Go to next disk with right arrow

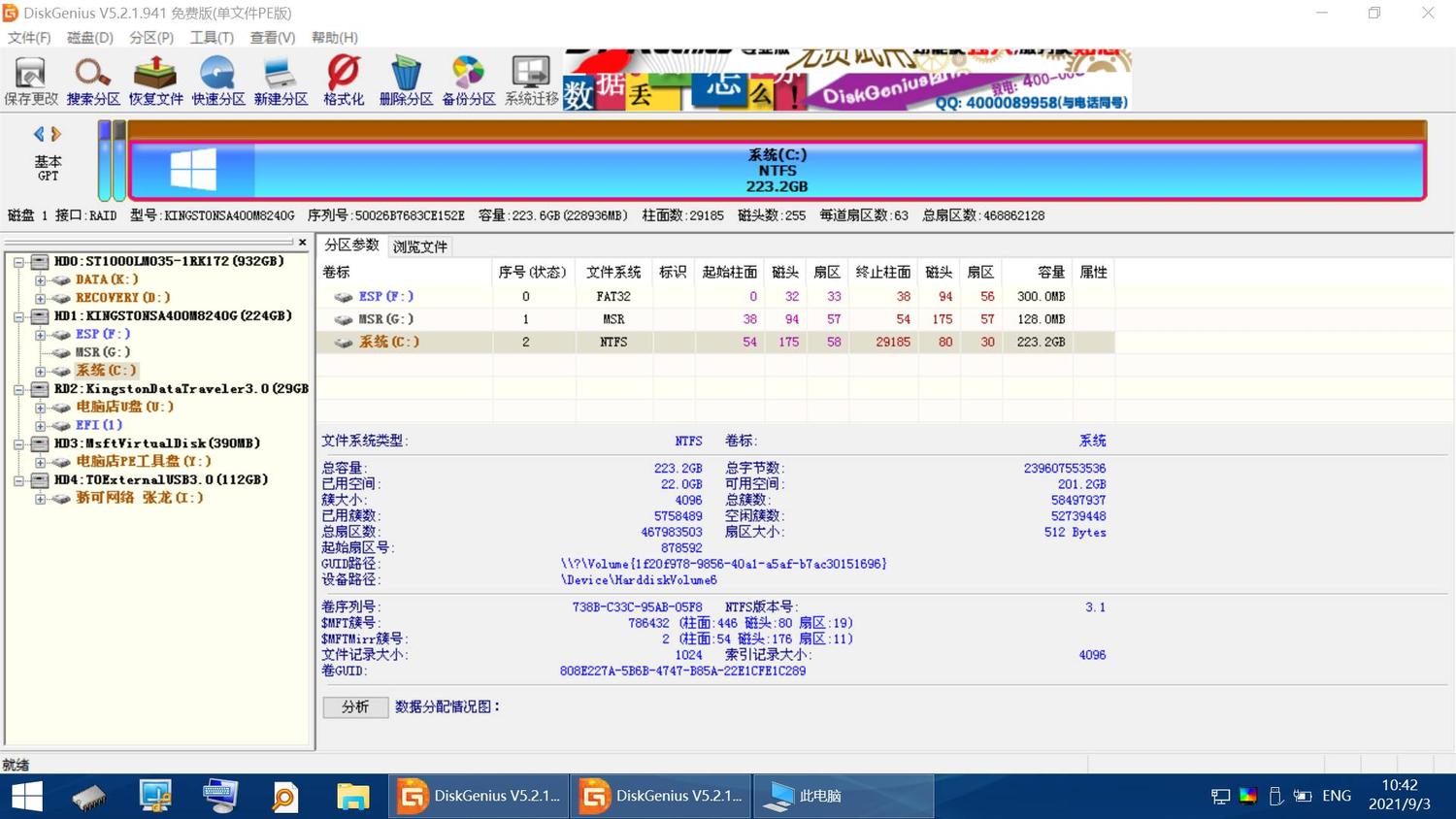(x=56, y=134)
